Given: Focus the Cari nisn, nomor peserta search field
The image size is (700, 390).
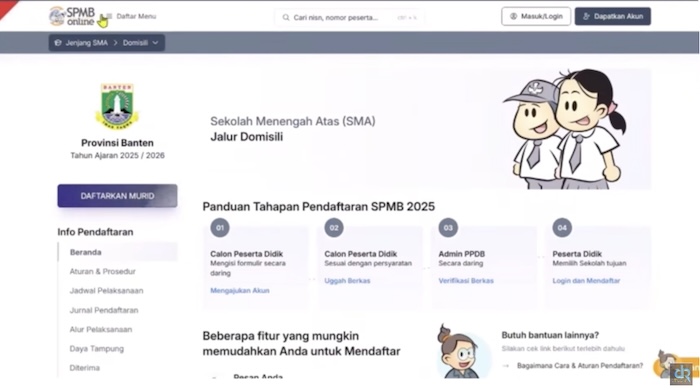Looking at the screenshot, I should click(349, 17).
